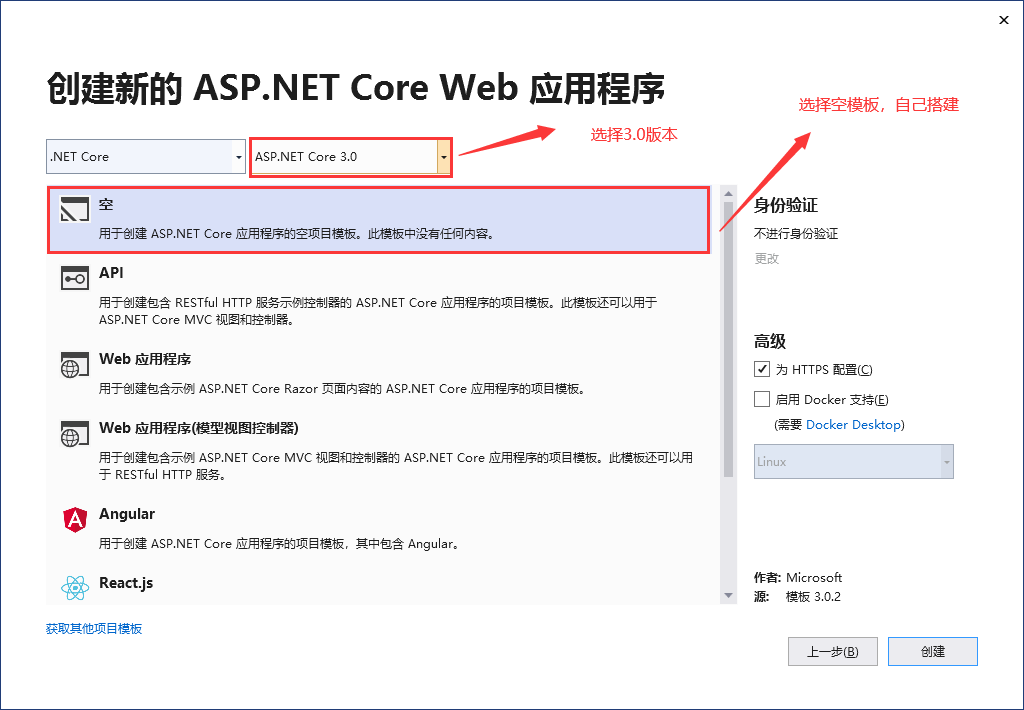Go back with 上一步(B) button
Screen dimensions: 1024x710
(833, 651)
